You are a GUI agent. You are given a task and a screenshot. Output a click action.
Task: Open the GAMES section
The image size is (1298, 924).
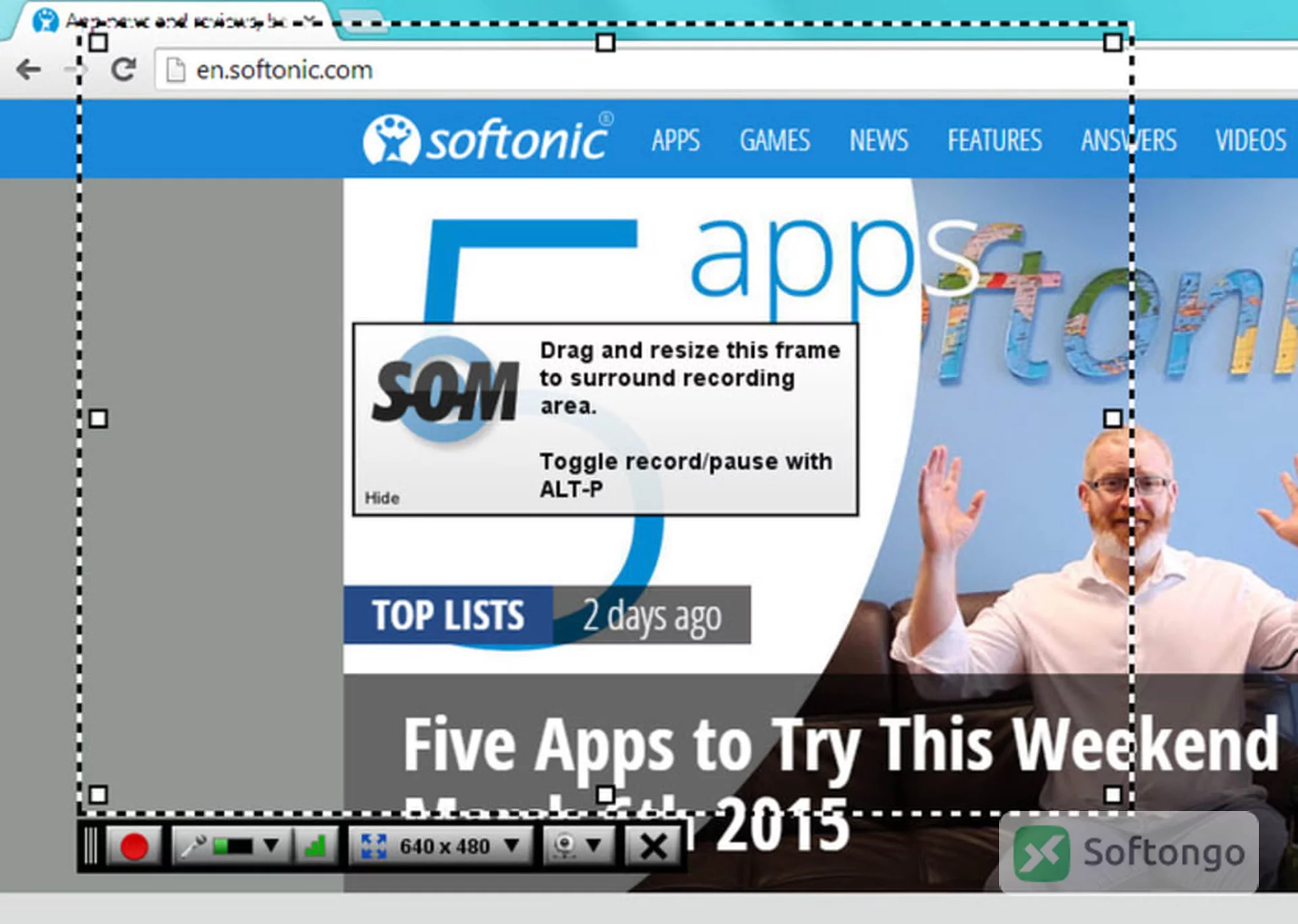[x=775, y=140]
